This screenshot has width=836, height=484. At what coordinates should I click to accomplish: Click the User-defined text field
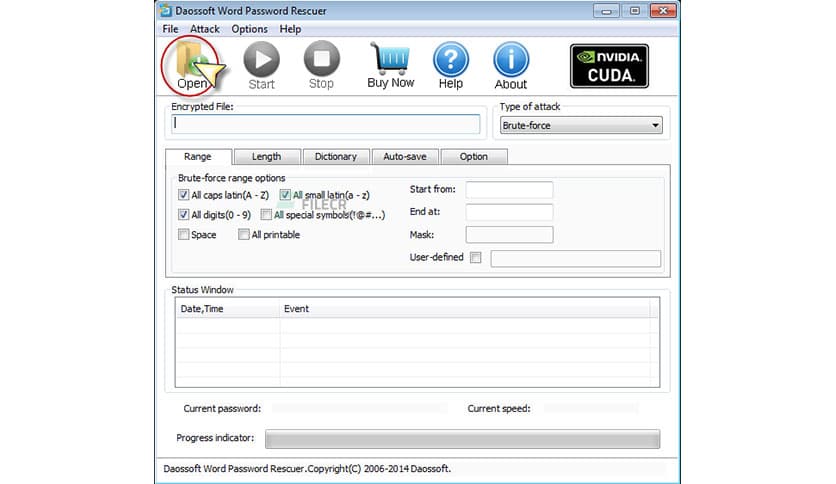[576, 259]
